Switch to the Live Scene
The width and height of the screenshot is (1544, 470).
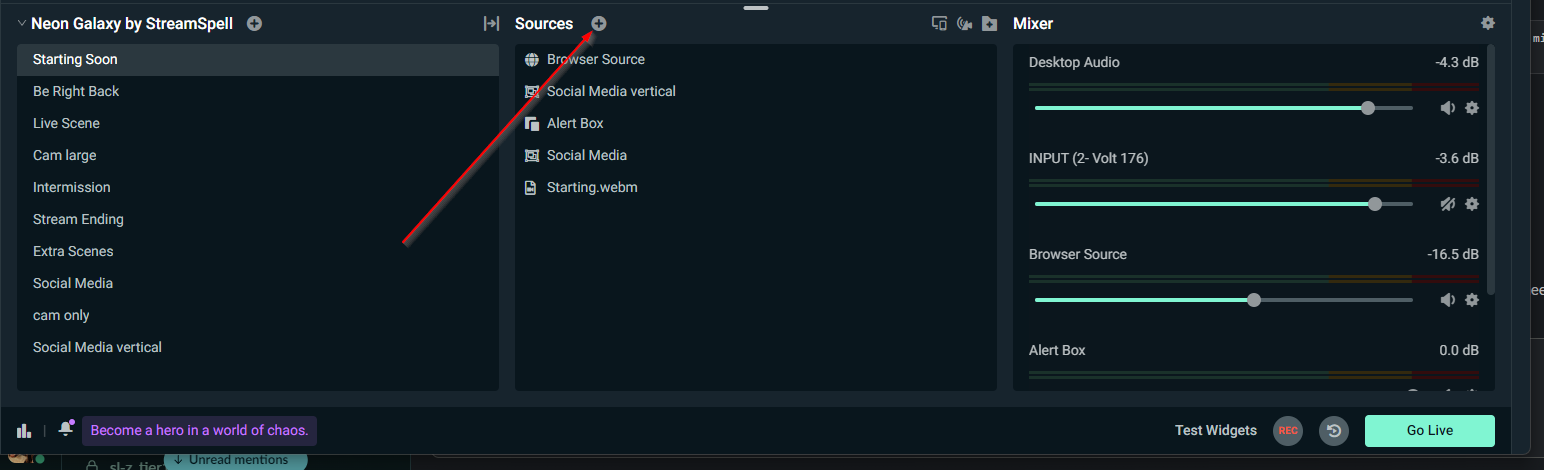point(258,124)
